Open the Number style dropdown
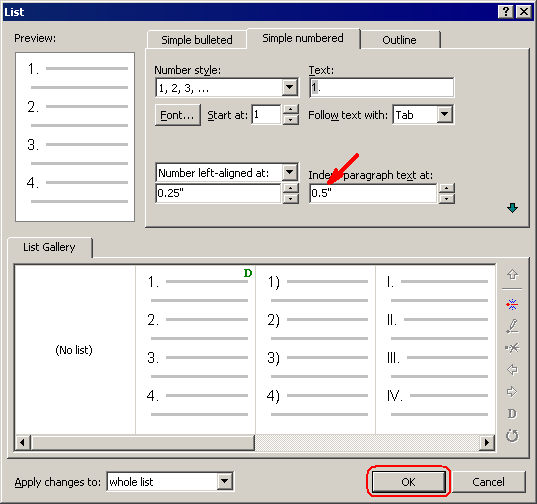The width and height of the screenshot is (537, 504). (289, 88)
